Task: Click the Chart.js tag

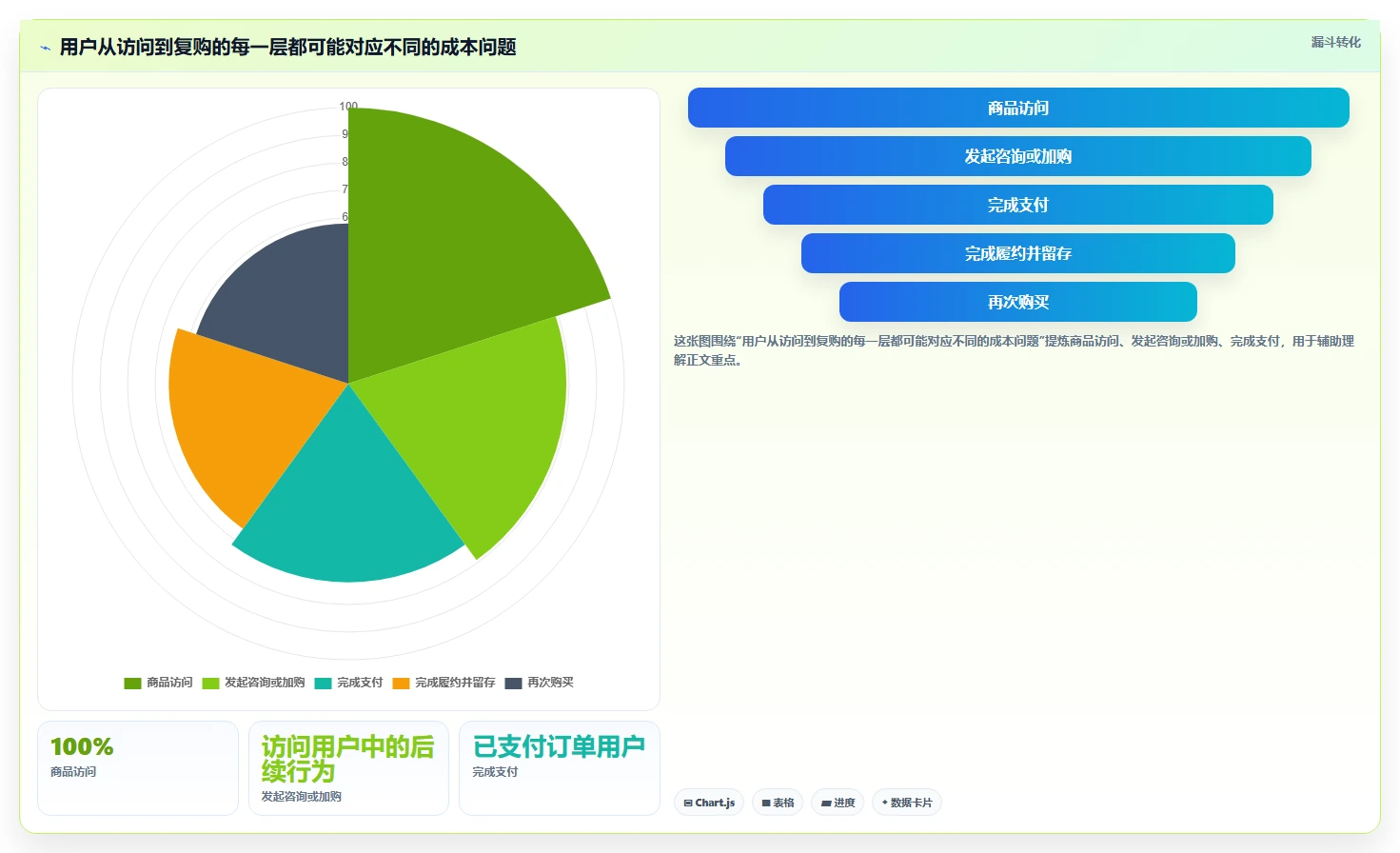Action: click(x=709, y=803)
